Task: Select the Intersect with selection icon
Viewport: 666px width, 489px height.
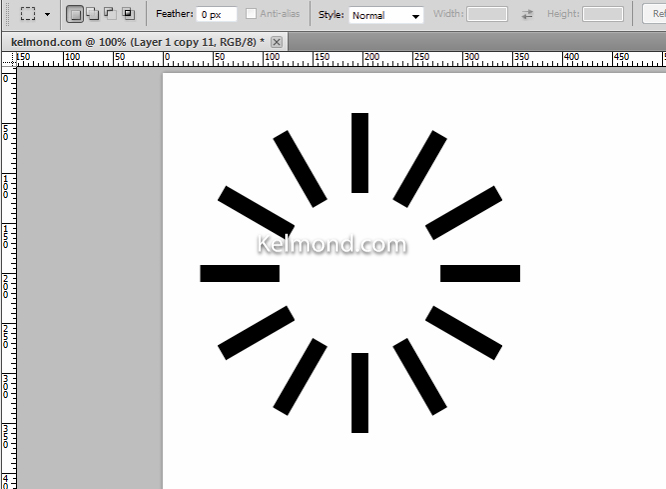Action: coord(128,14)
